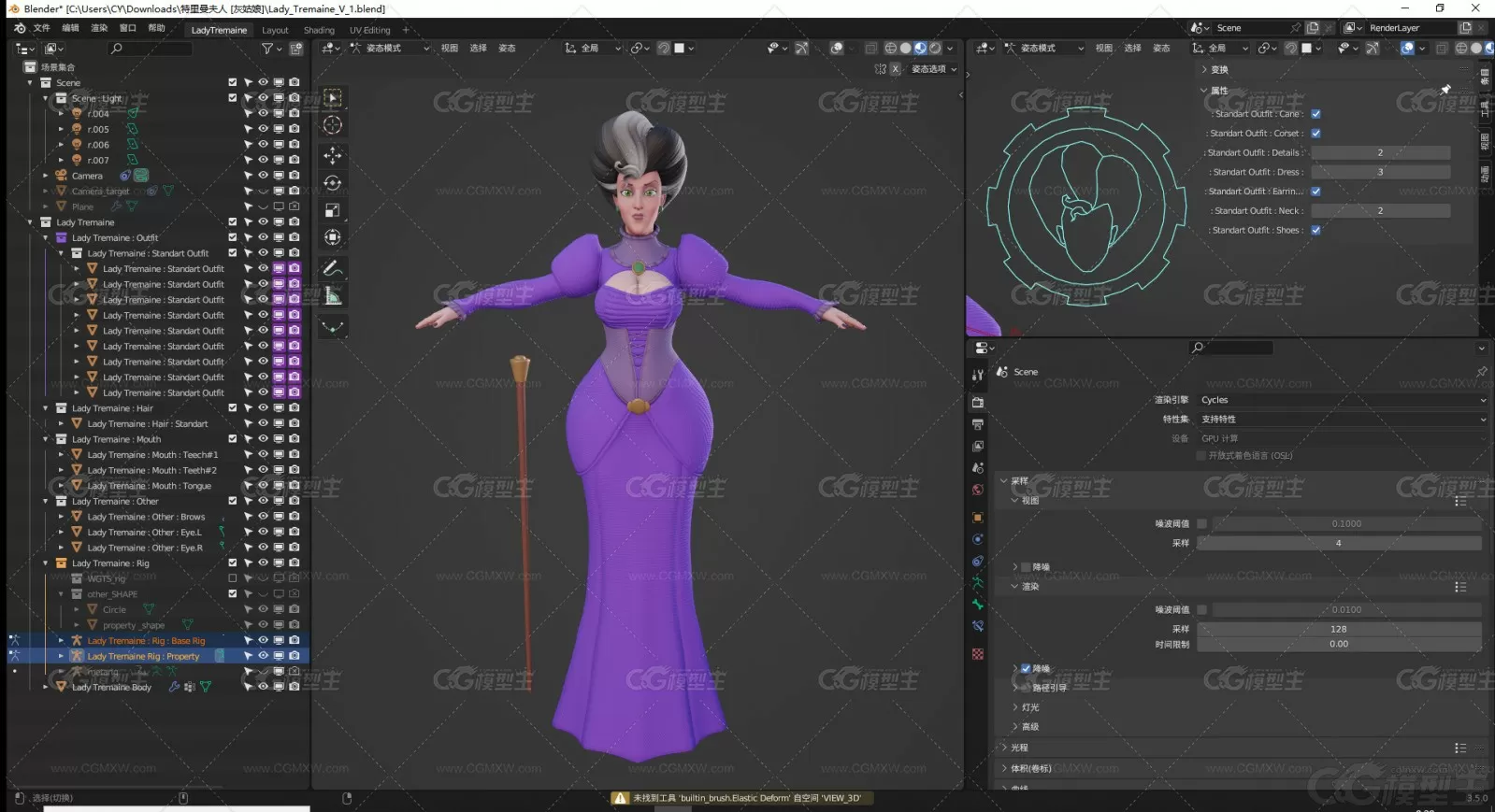Open the Tool tab in Properties editor
Viewport: 1495px width, 812px height.
[978, 375]
